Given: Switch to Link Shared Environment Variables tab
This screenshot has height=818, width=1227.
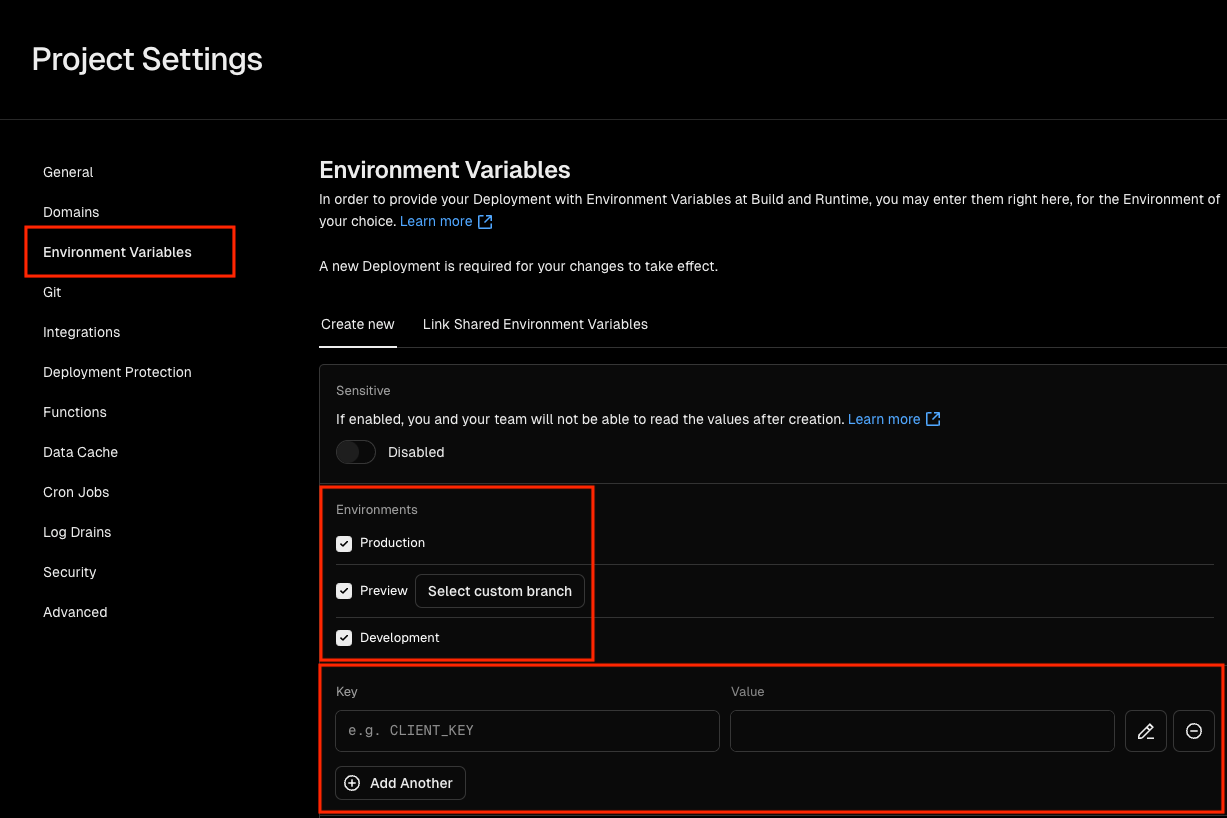Looking at the screenshot, I should (x=535, y=324).
